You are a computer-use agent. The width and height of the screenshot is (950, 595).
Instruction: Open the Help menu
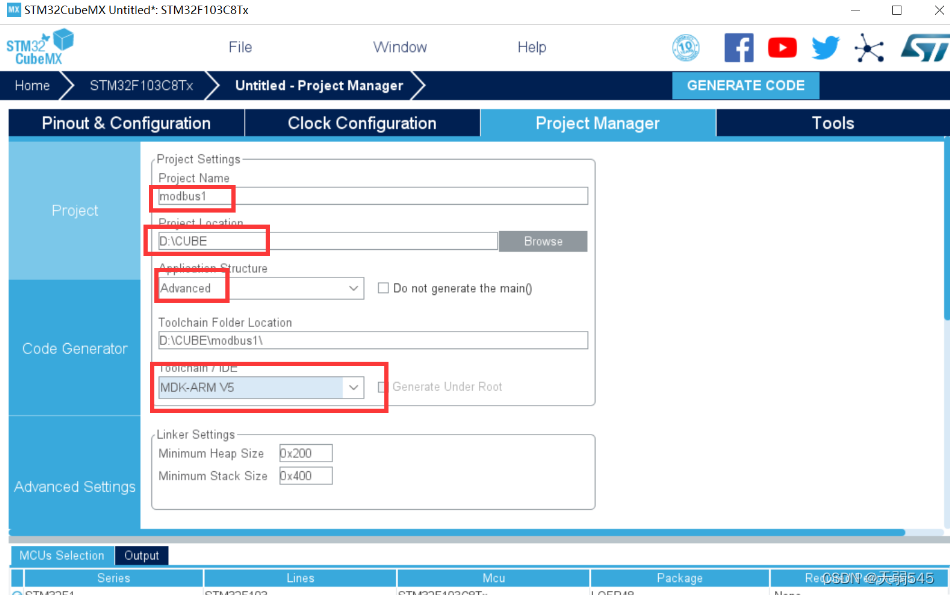532,47
